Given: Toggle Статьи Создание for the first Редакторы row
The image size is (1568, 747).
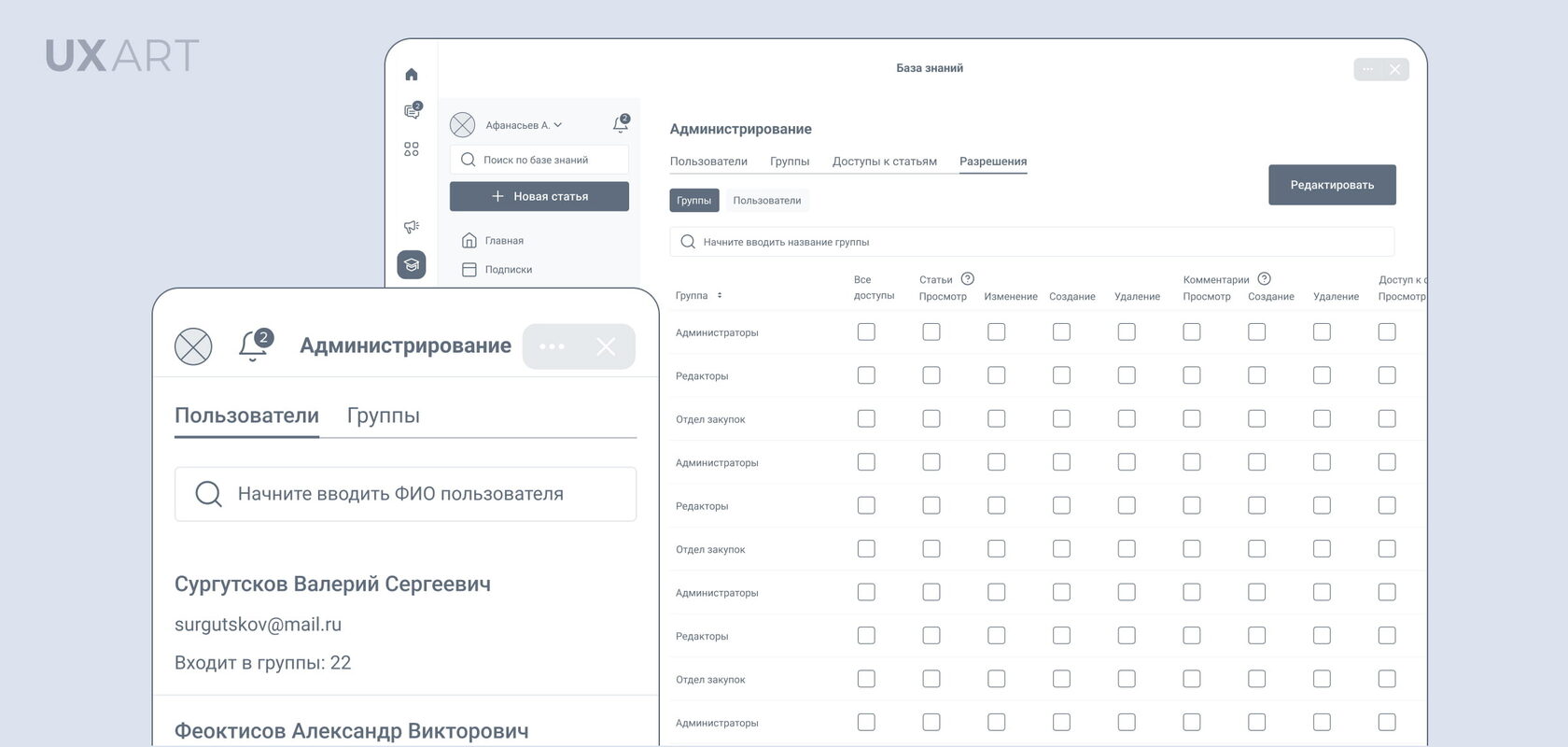Looking at the screenshot, I should (x=1062, y=375).
